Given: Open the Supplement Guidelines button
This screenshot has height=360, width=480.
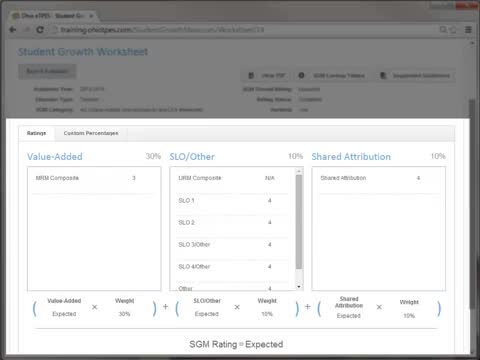Looking at the screenshot, I should (415, 76).
